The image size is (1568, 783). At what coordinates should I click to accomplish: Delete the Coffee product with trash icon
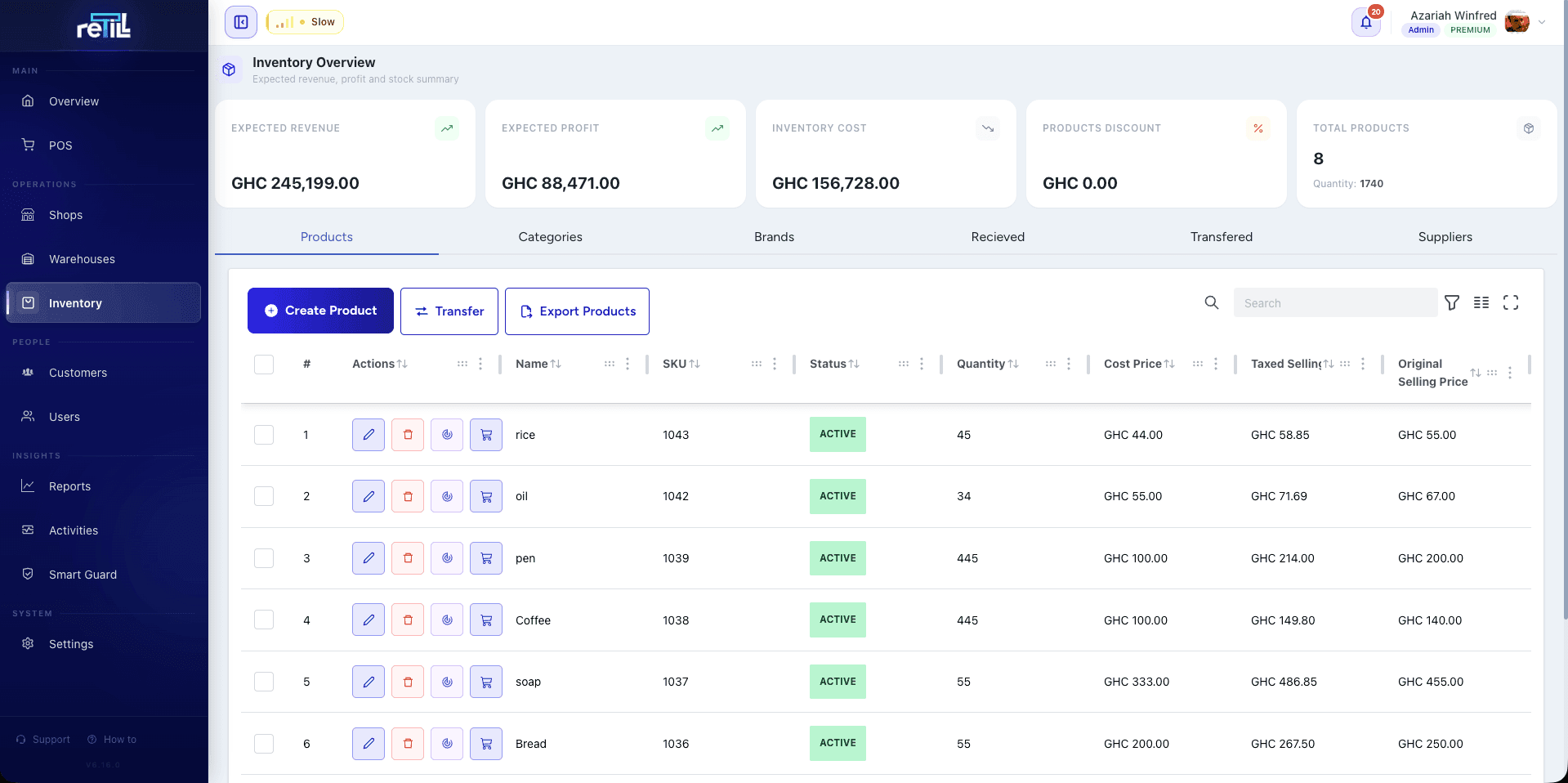pyautogui.click(x=408, y=620)
